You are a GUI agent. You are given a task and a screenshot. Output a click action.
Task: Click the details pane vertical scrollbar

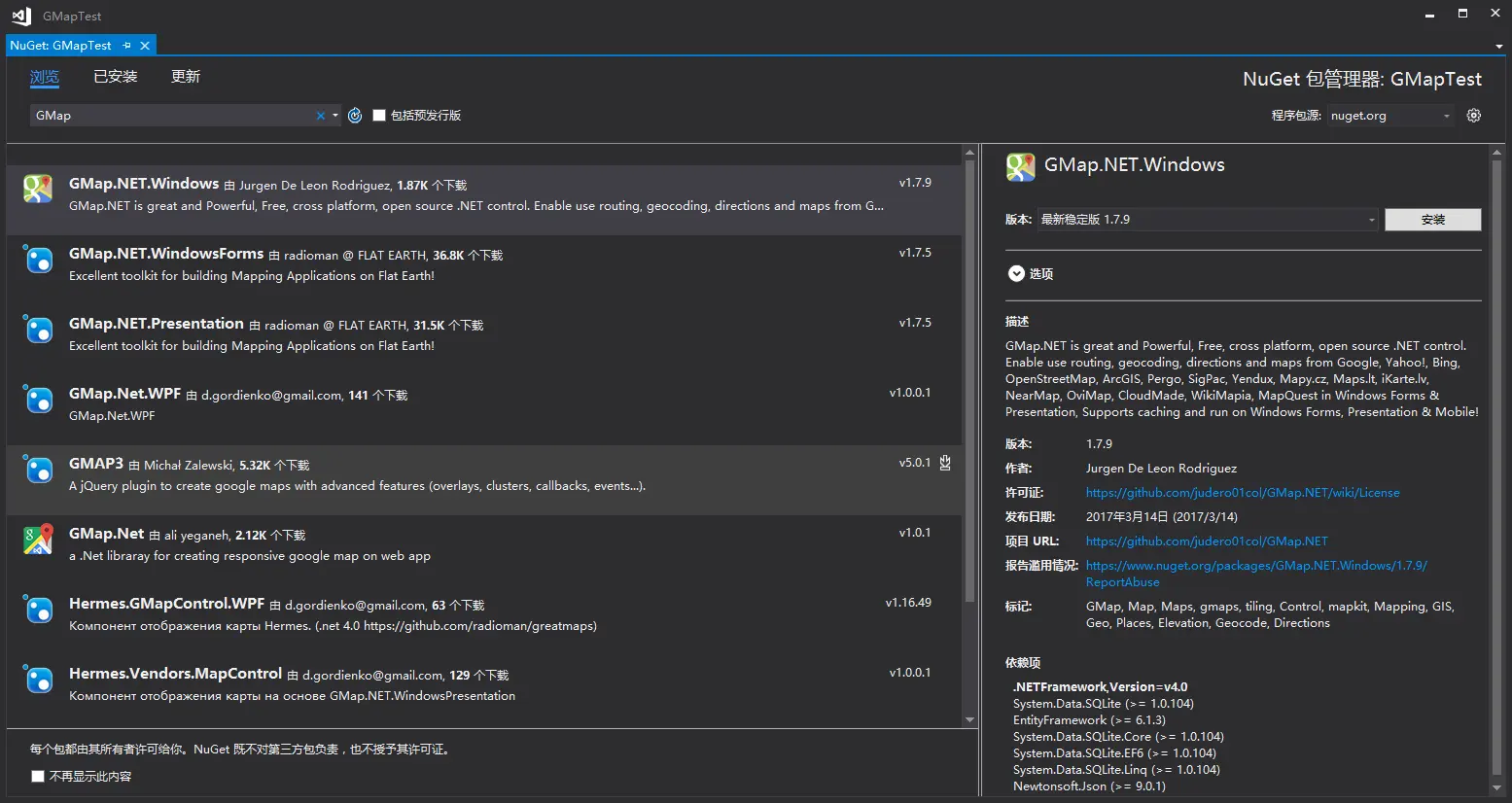1497,467
